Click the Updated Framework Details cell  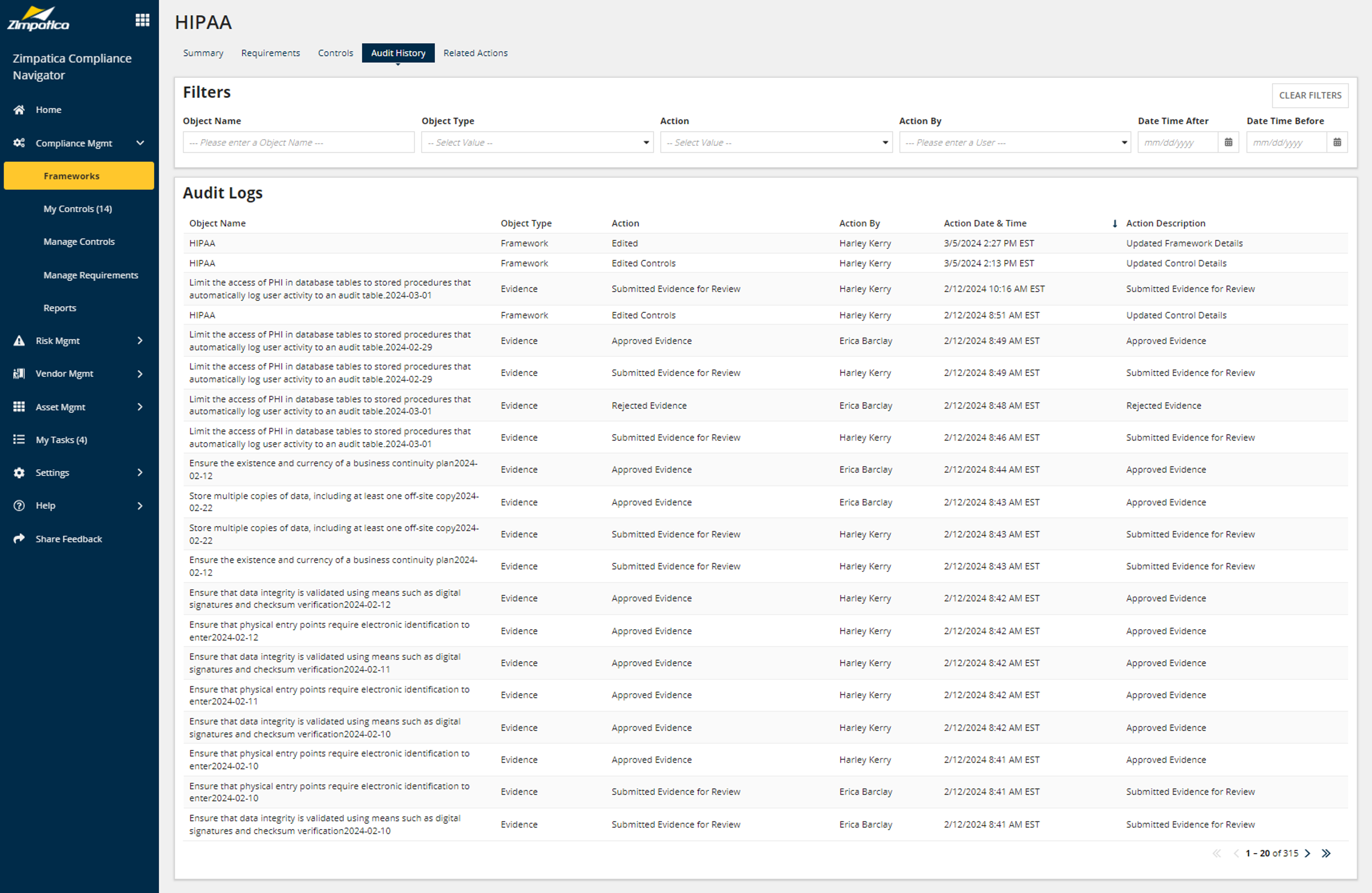click(1184, 243)
